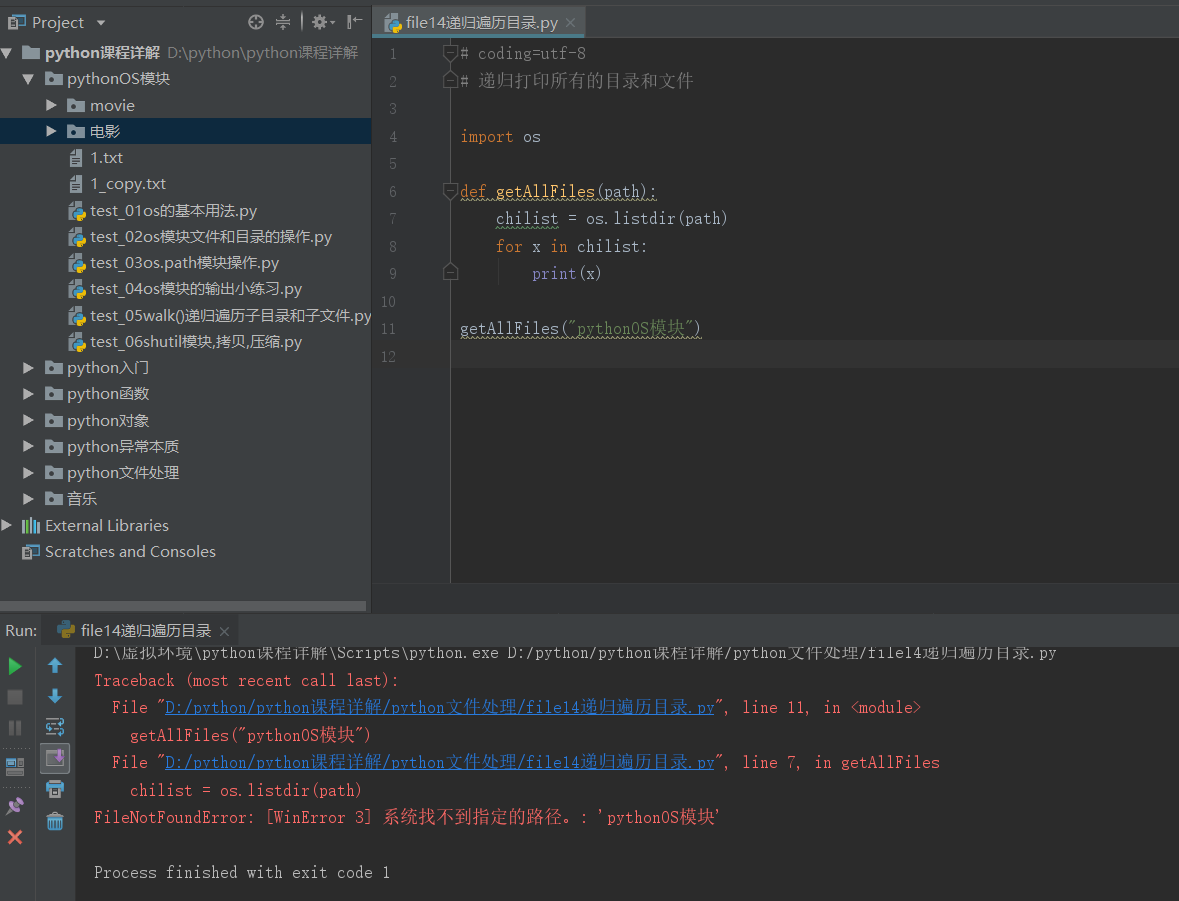Click on 'import os' code line
This screenshot has width=1179, height=901.
[500, 137]
